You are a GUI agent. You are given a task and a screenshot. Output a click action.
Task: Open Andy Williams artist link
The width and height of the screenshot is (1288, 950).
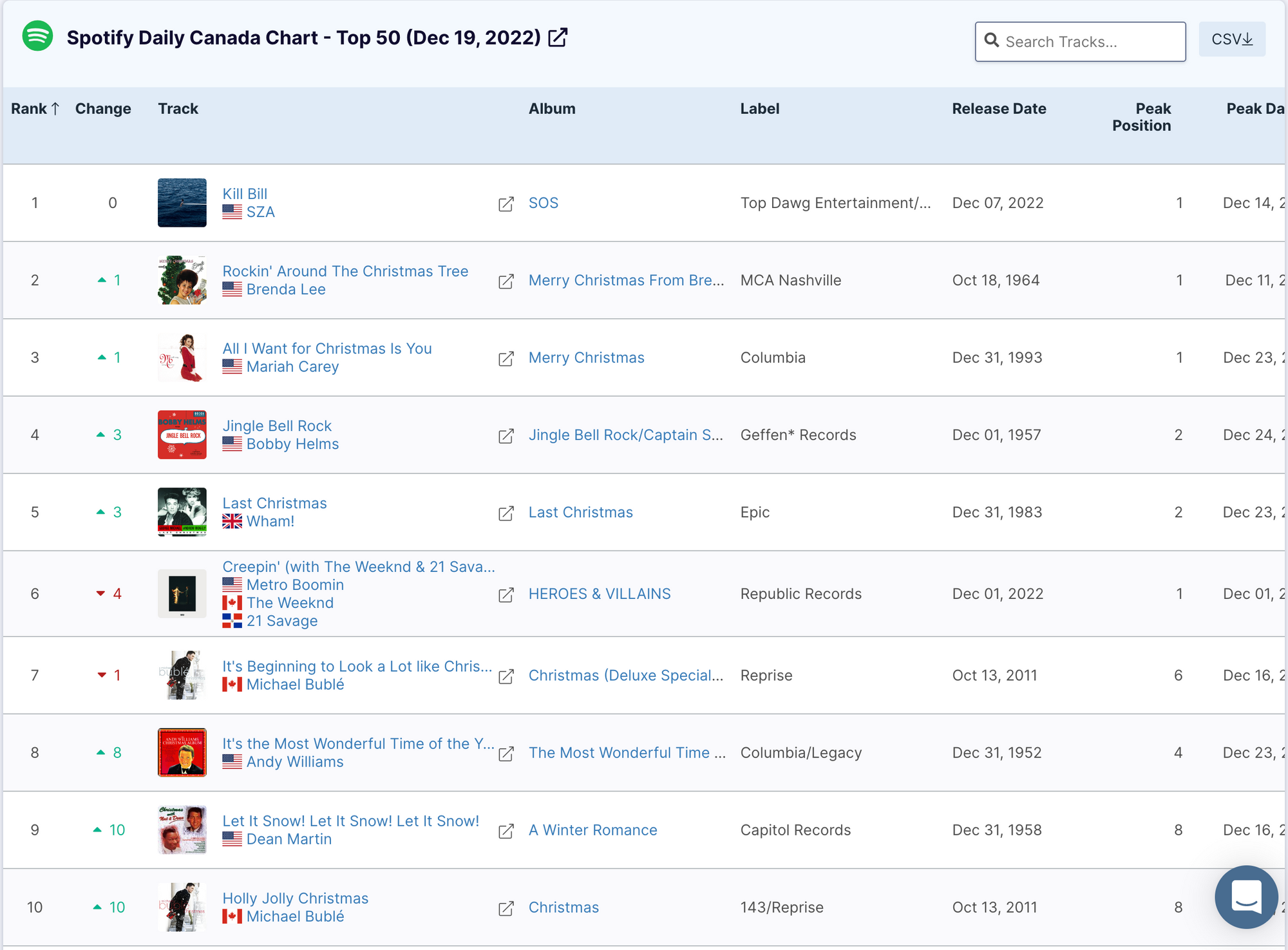[295, 761]
